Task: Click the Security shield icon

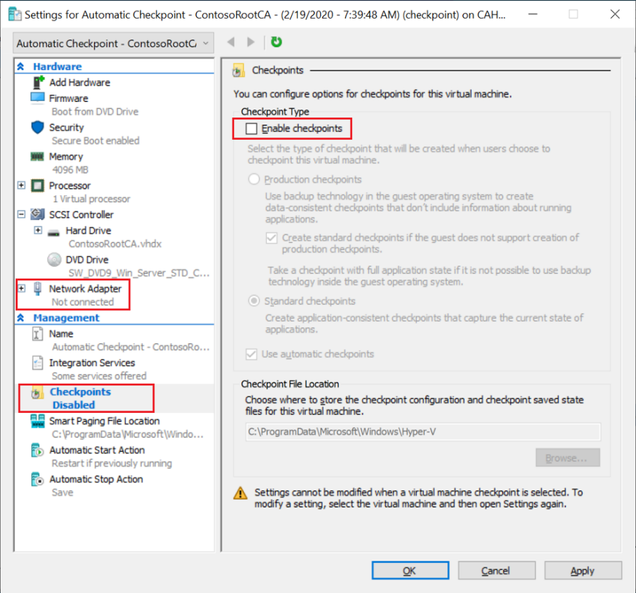Action: (37, 127)
